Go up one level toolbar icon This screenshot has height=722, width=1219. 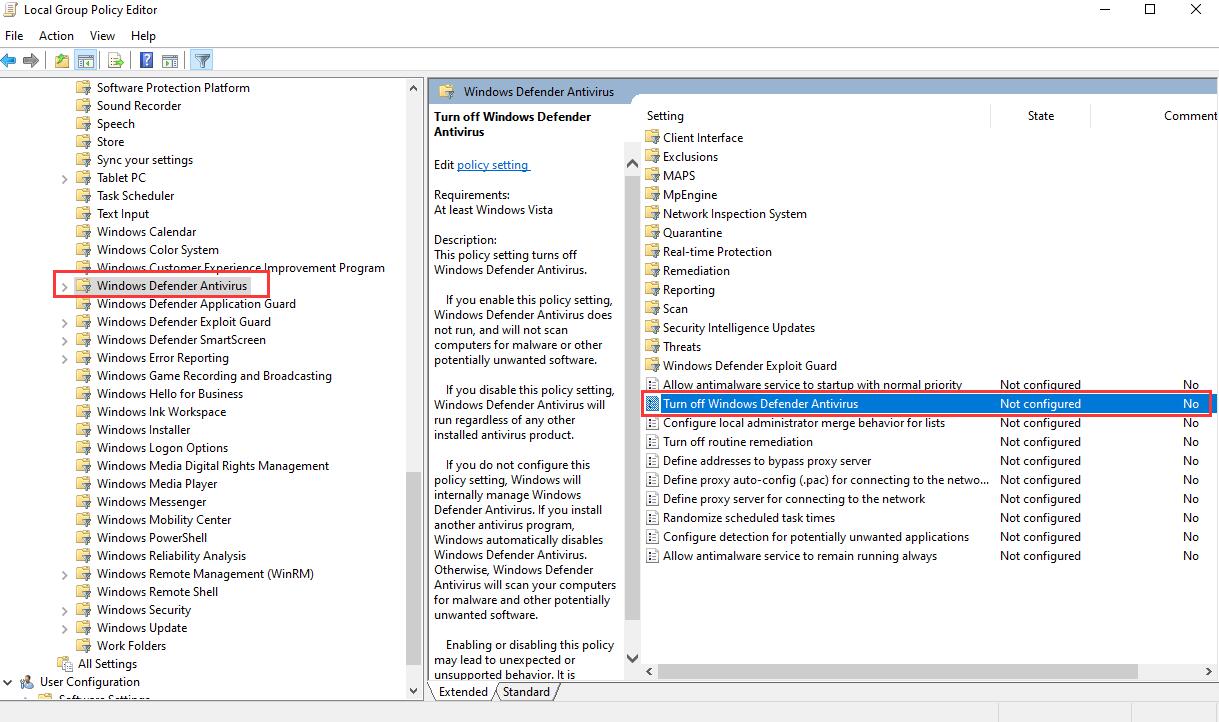point(62,61)
